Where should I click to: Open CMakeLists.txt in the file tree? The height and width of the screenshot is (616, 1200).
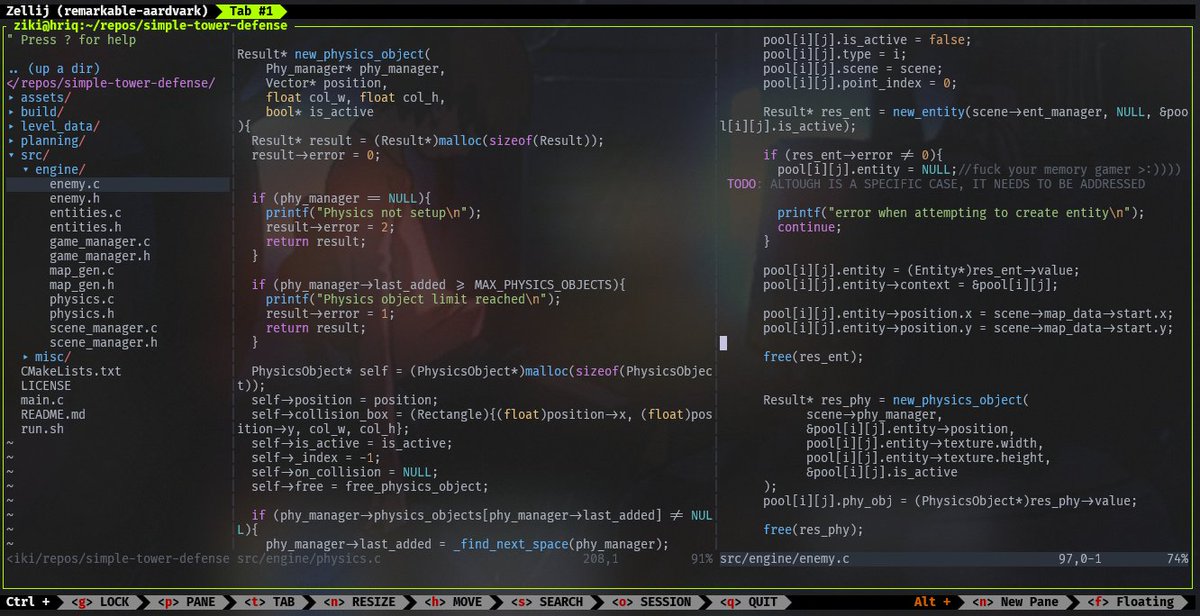tap(71, 371)
